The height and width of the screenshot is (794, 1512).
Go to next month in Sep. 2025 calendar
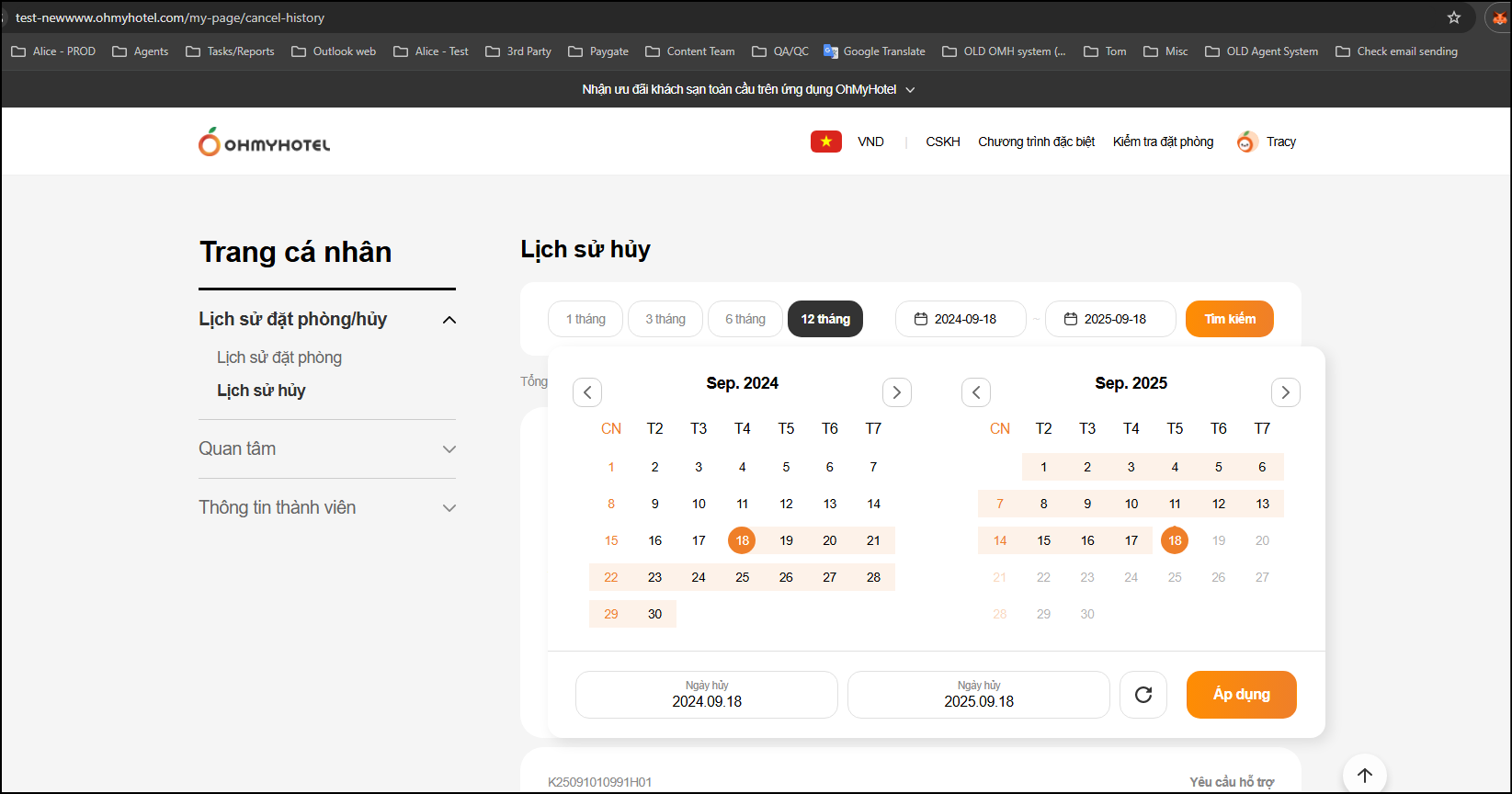pyautogui.click(x=1285, y=392)
